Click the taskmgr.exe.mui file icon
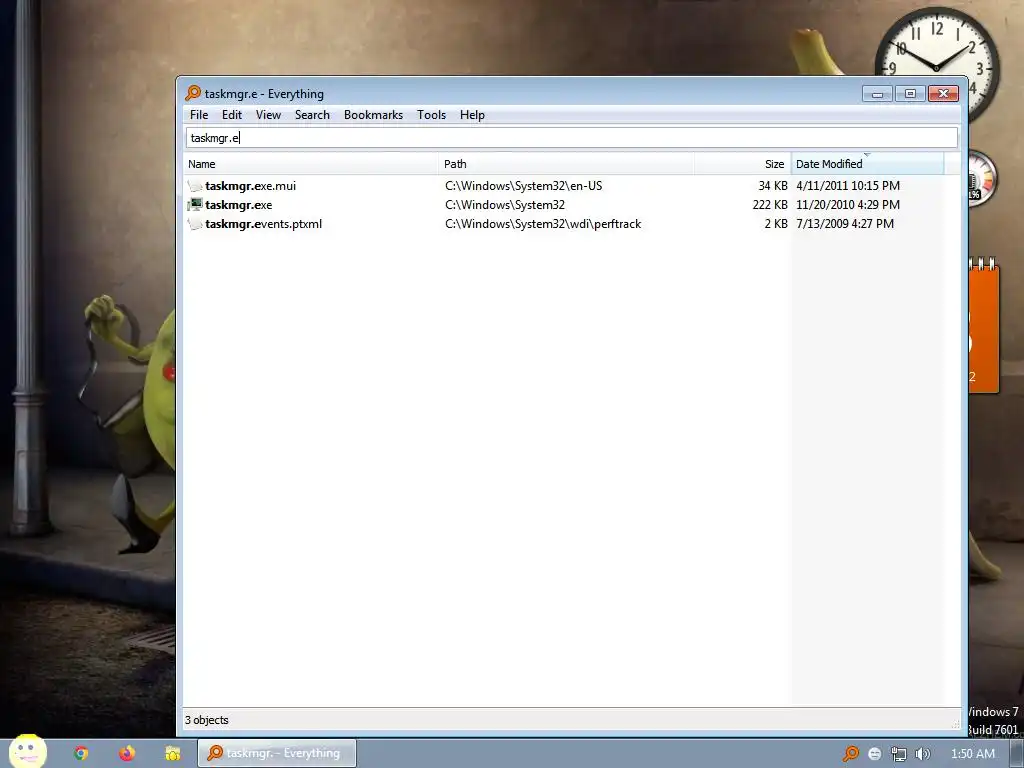 click(195, 186)
